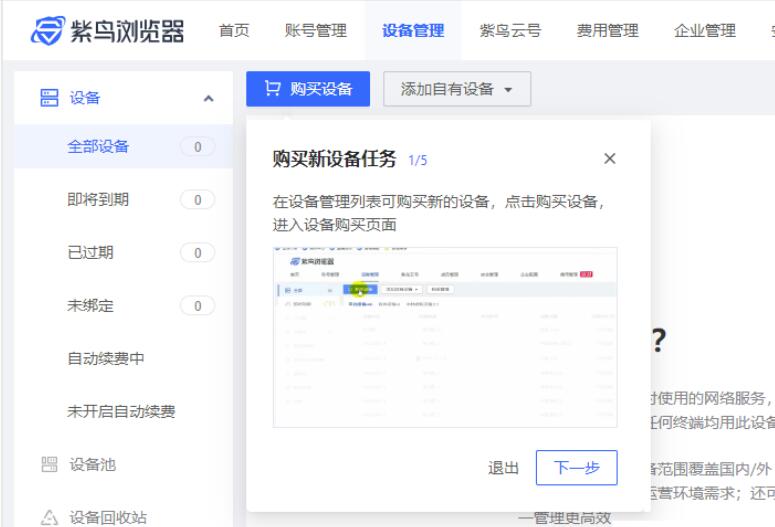Open the 首页 tab
Viewport: 775px width, 527px height.
pyautogui.click(x=234, y=31)
